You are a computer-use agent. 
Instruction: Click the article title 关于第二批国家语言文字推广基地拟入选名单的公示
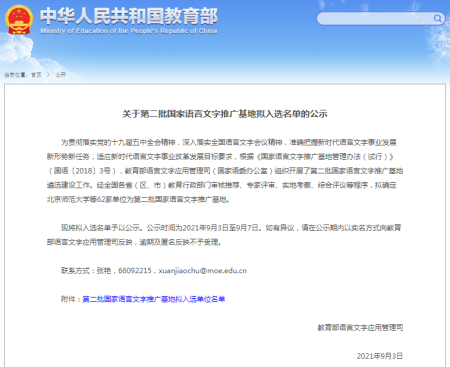[225, 114]
